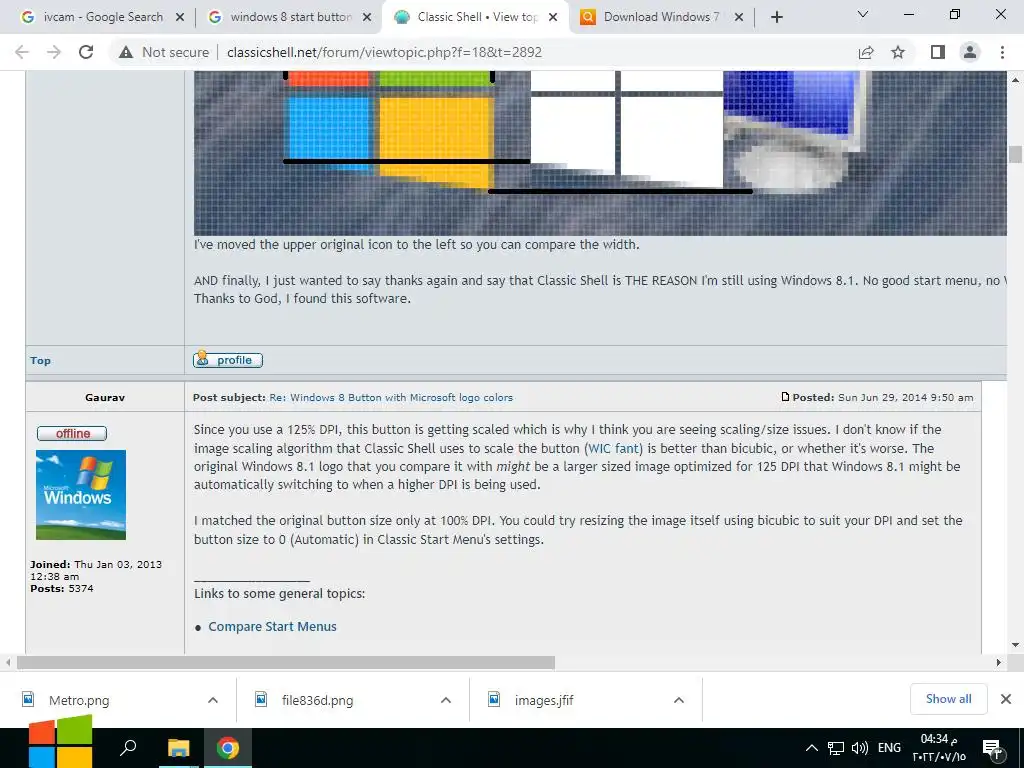Click the Not secure warning icon
This screenshot has height=768, width=1024.
tap(126, 52)
